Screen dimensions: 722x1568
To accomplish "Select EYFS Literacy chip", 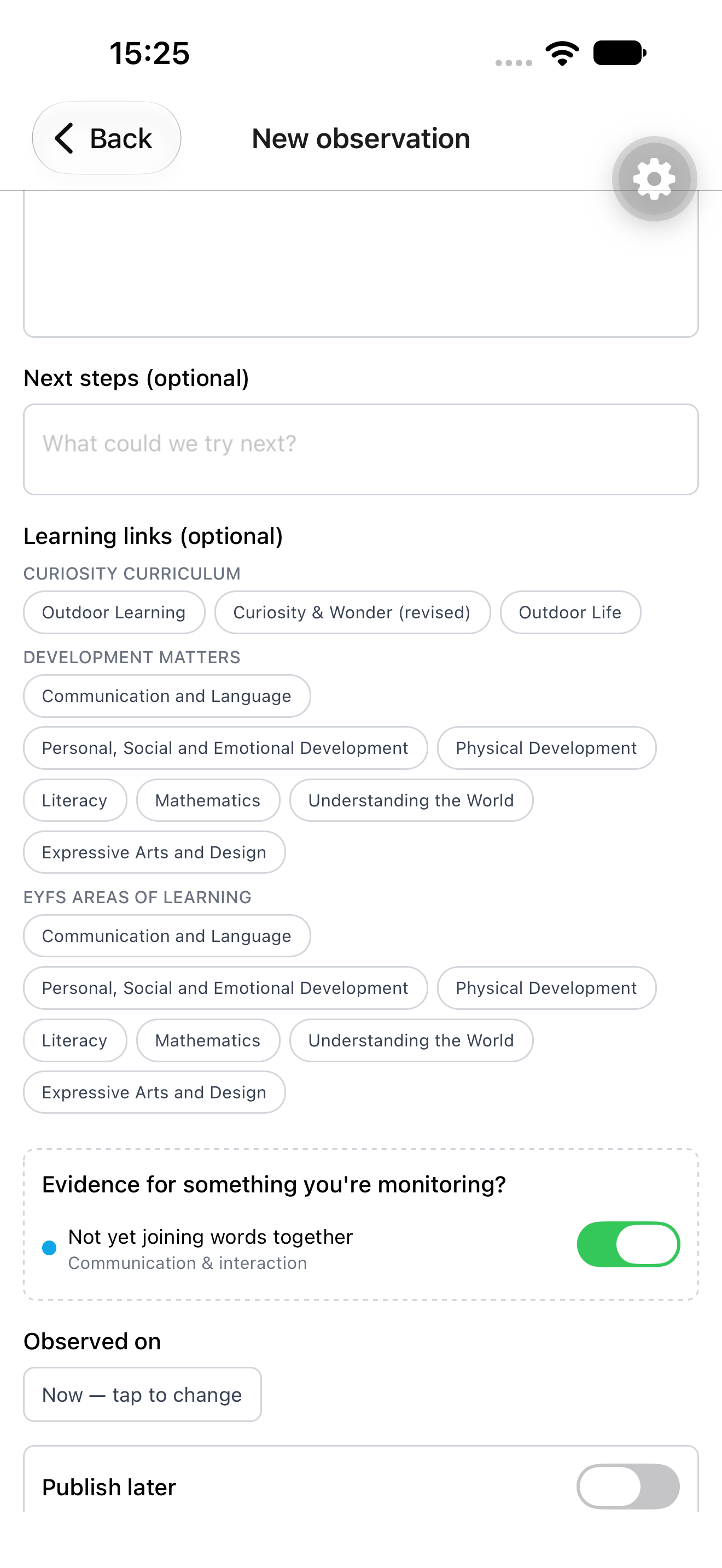I will 75,1040.
